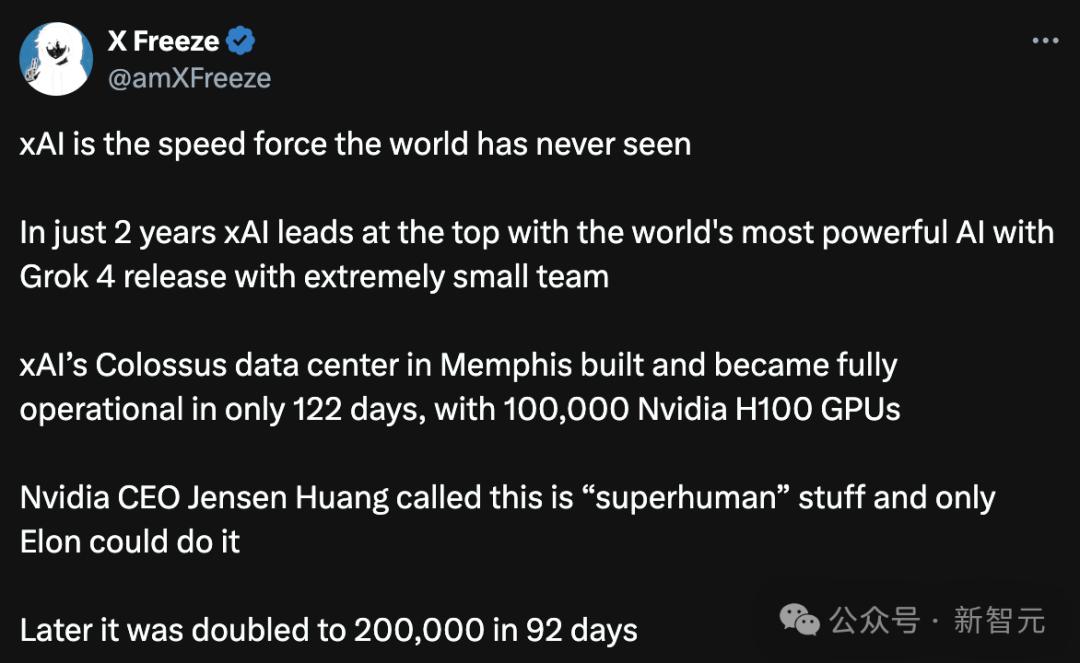Open the three-dot more options menu
This screenshot has height=663, width=1080.
(1044, 41)
